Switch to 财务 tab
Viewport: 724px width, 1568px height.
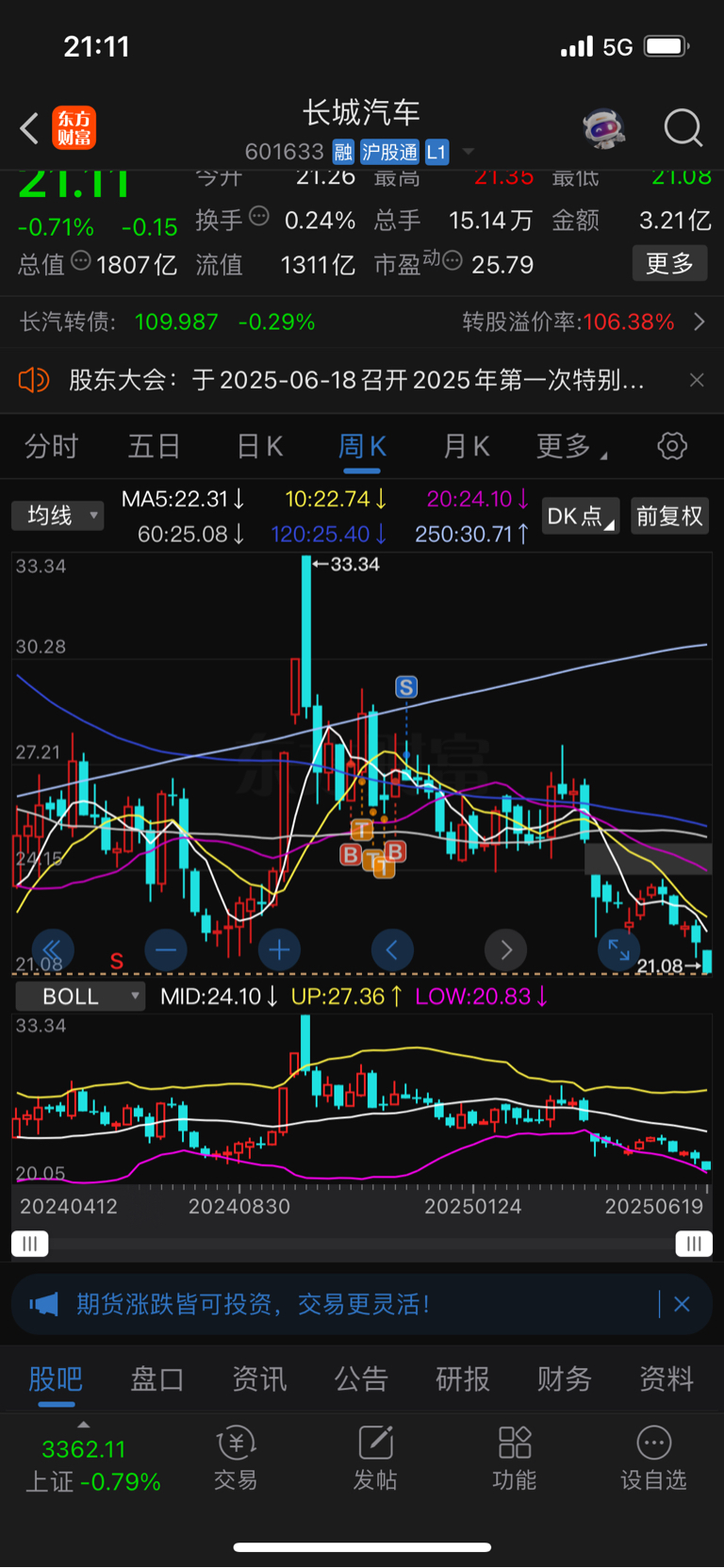coord(565,1379)
